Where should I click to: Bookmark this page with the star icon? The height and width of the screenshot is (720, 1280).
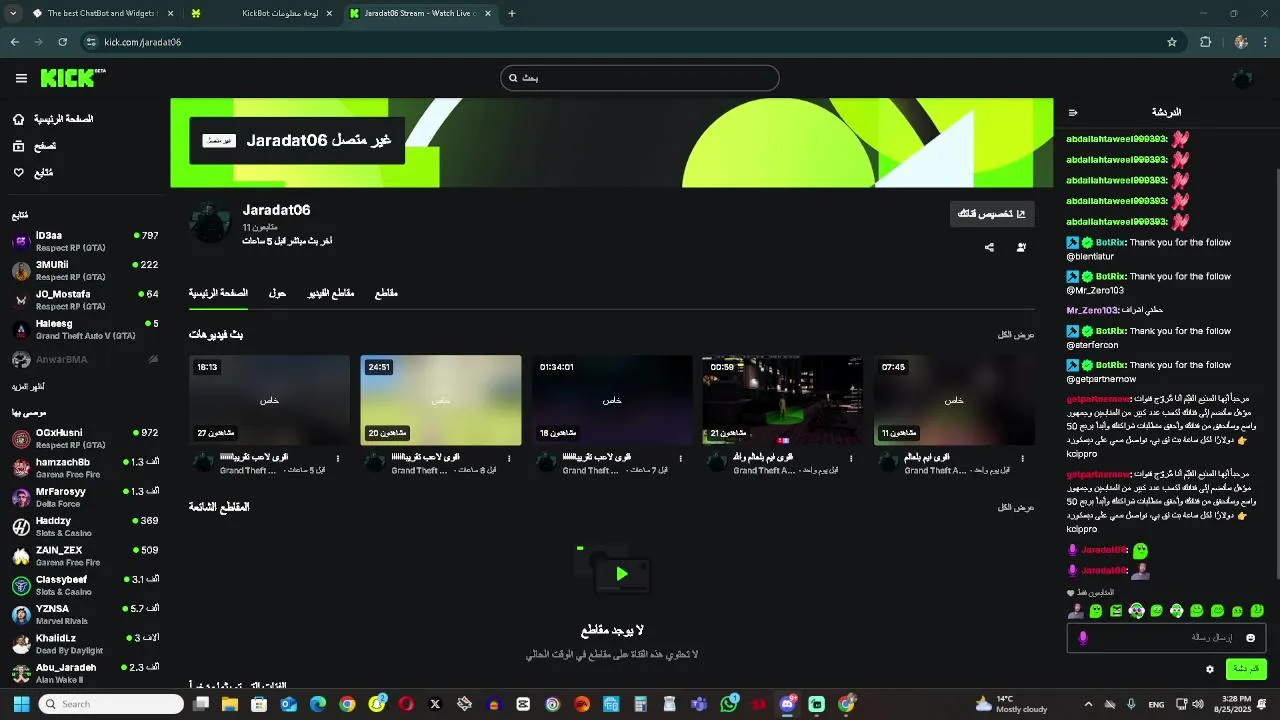1172,42
